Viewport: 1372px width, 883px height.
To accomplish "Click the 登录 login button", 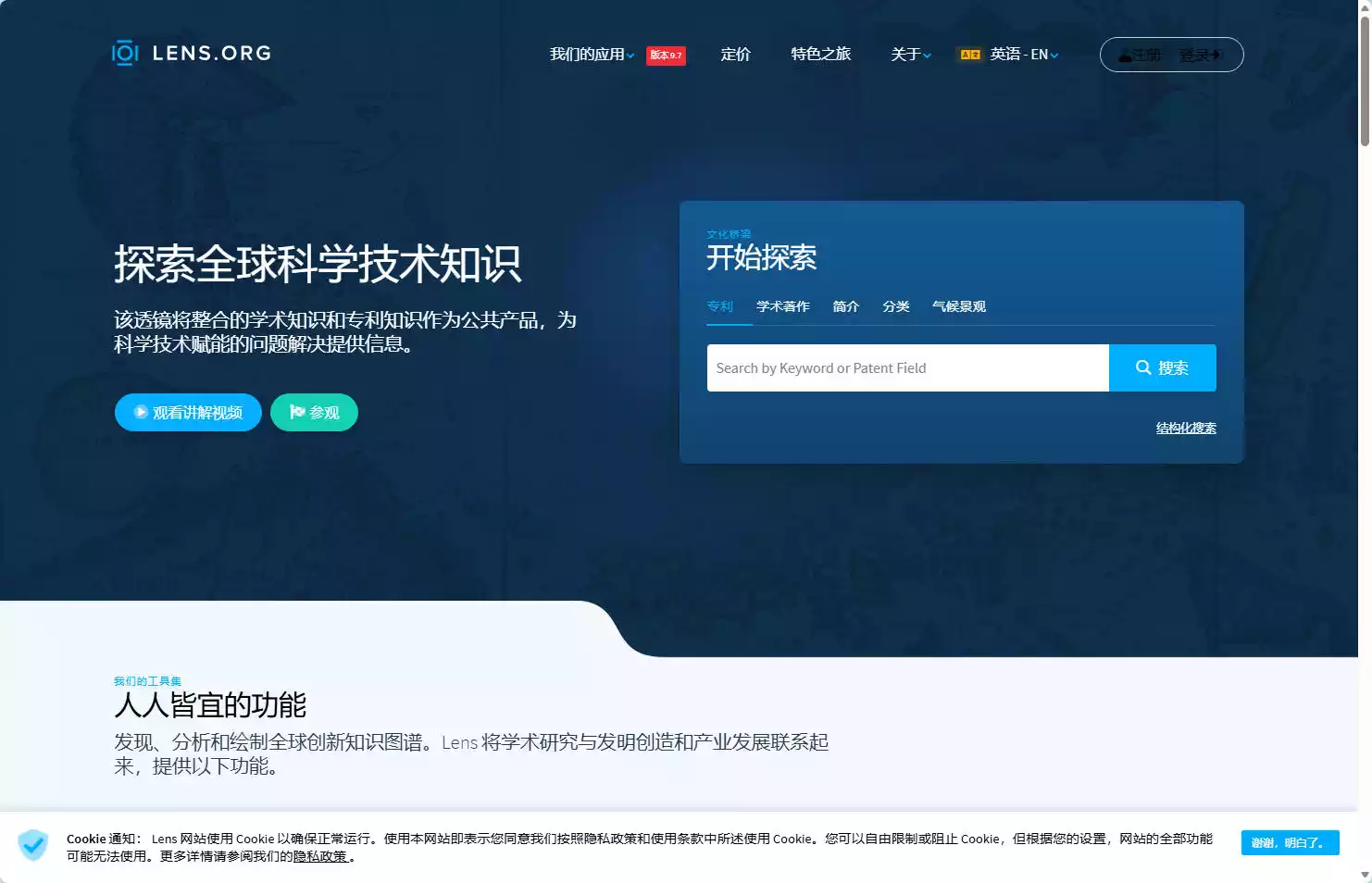I will (x=1201, y=55).
